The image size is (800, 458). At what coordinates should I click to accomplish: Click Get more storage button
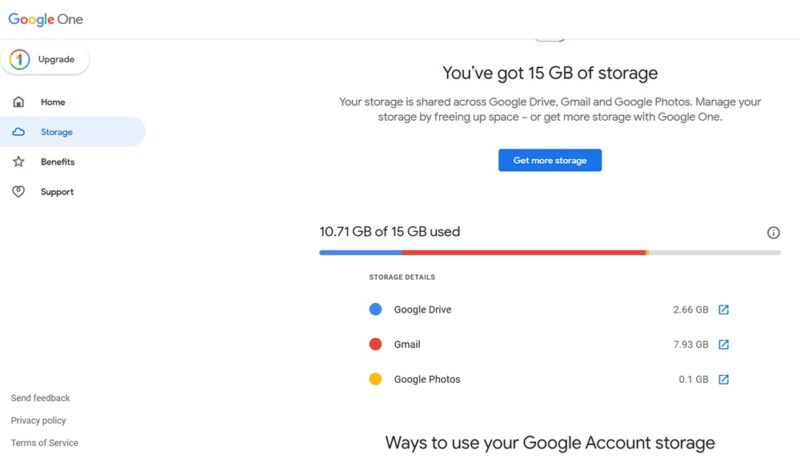(550, 160)
